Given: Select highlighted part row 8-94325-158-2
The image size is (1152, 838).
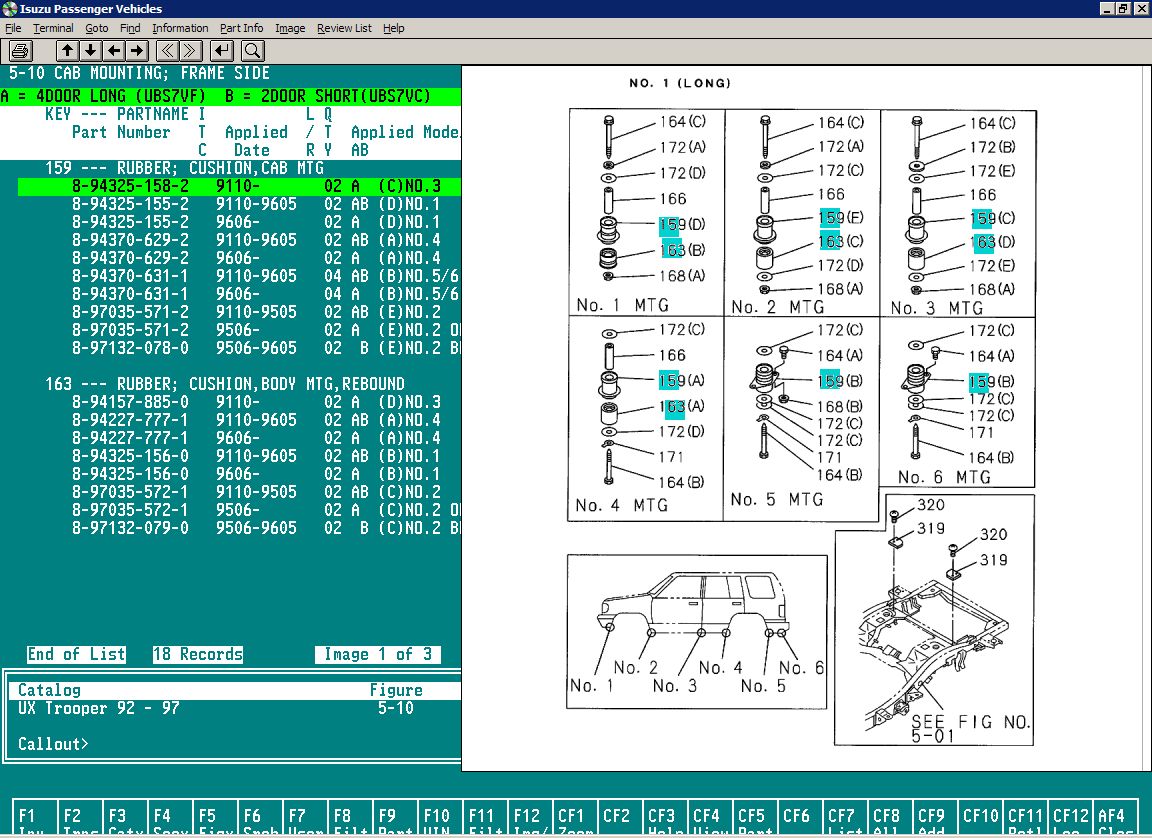Looking at the screenshot, I should coord(240,187).
